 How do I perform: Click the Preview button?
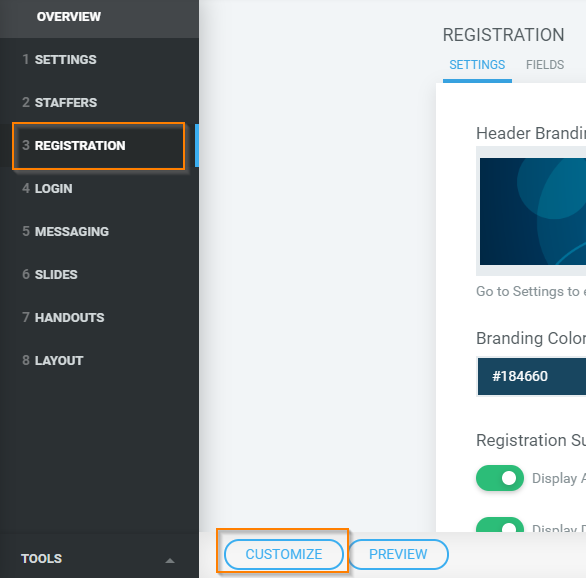click(398, 554)
